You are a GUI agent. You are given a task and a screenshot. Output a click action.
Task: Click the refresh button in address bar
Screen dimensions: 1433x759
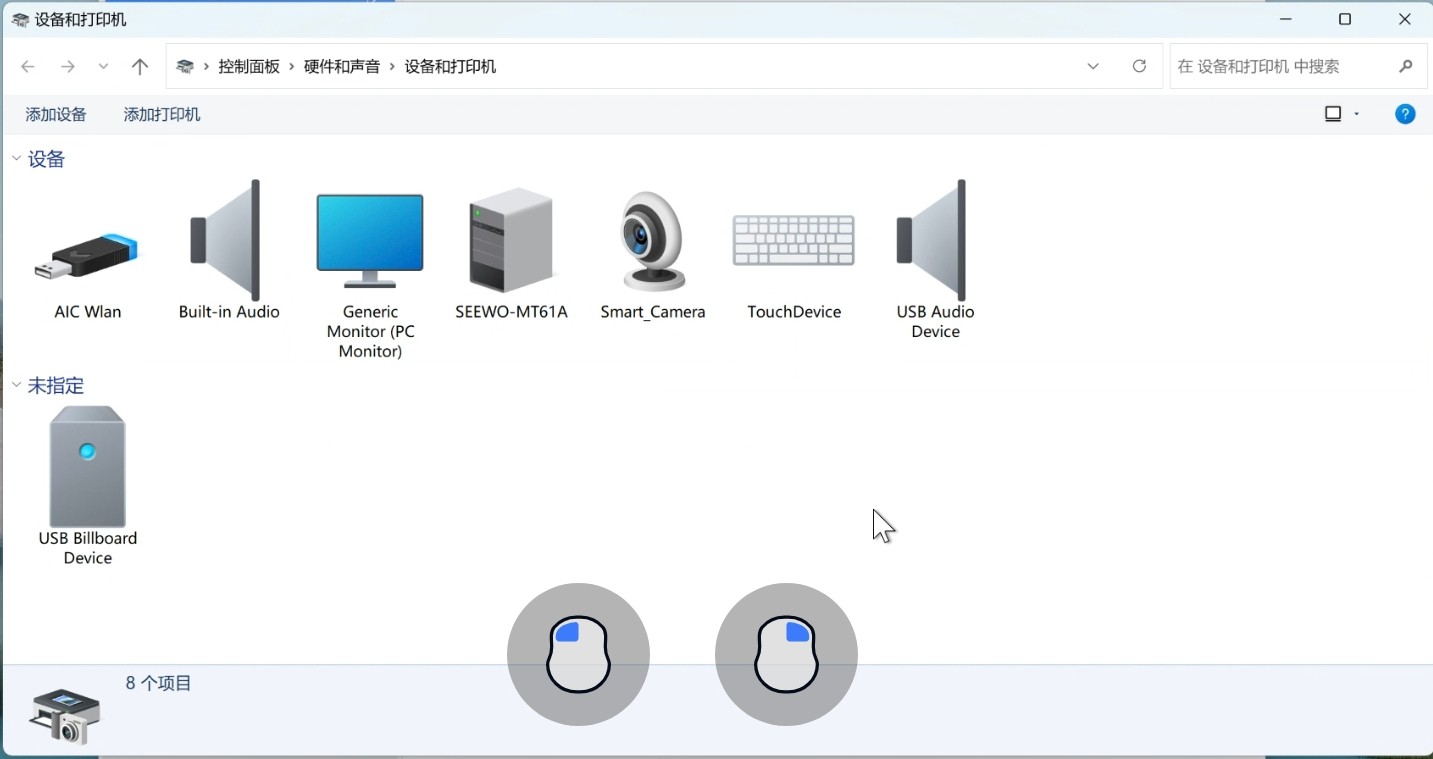coord(1139,66)
